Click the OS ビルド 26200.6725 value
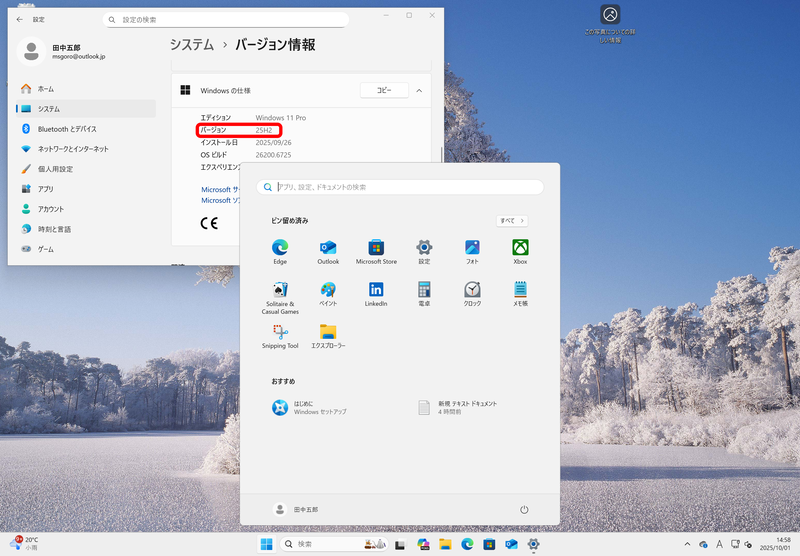This screenshot has height=556, width=800. tap(273, 155)
